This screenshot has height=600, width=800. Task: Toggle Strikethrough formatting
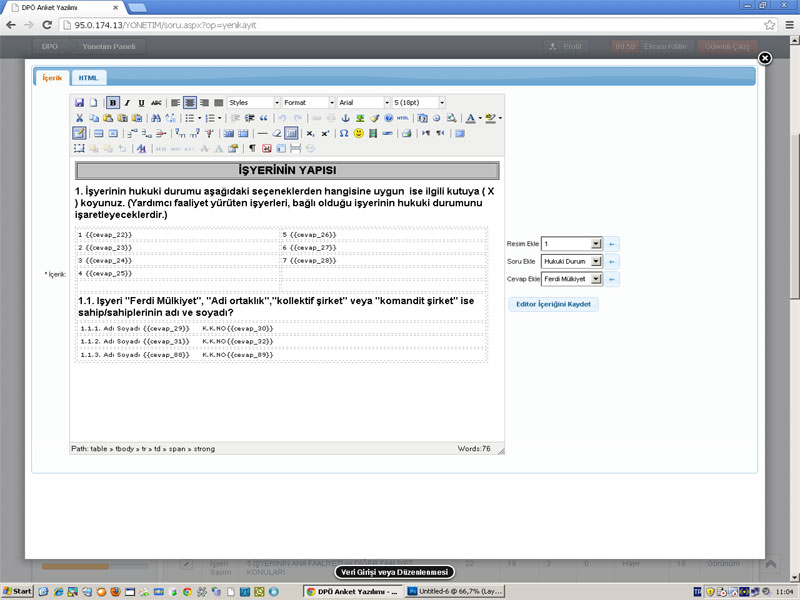(156, 103)
